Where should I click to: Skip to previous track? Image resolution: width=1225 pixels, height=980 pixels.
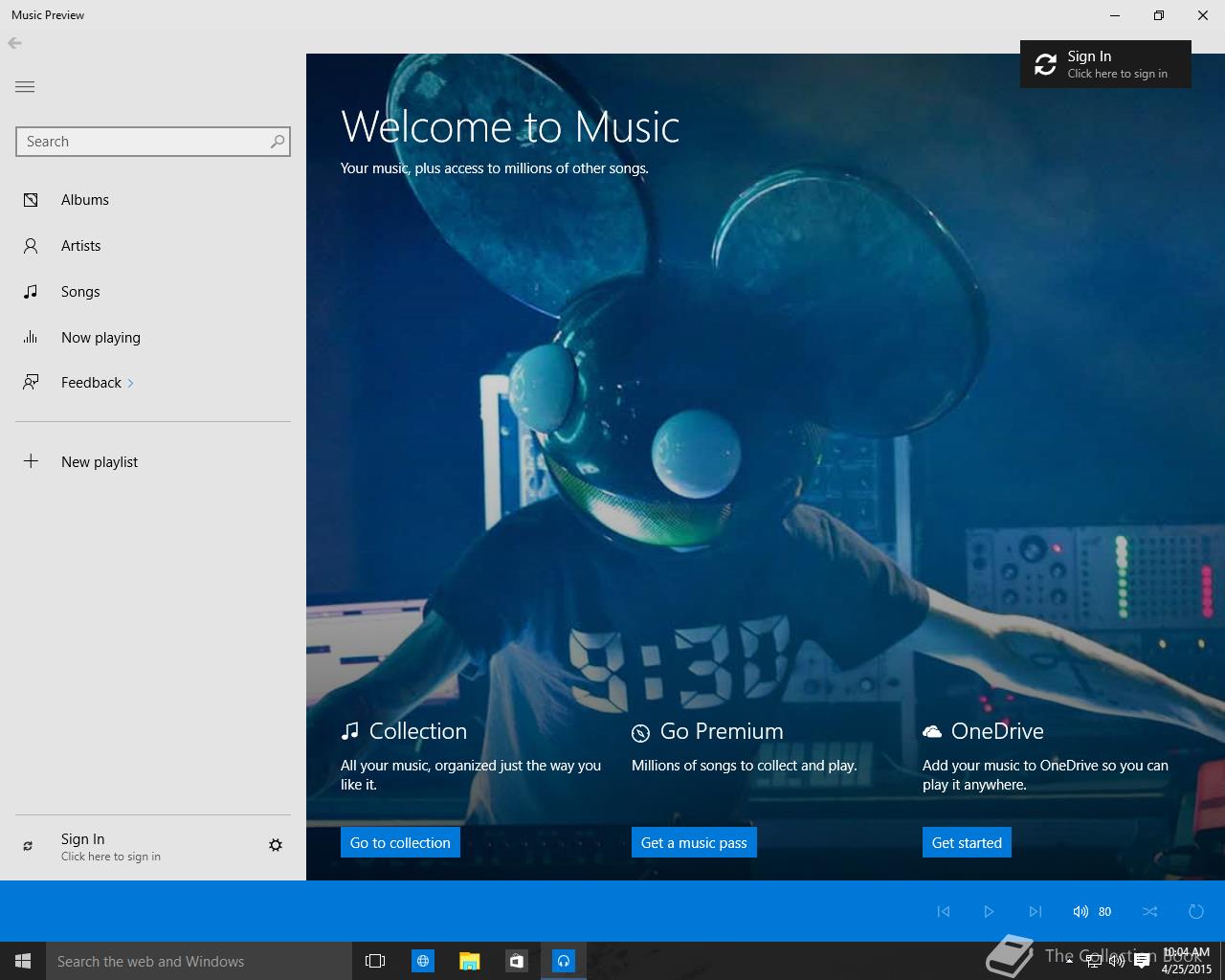pyautogui.click(x=944, y=911)
